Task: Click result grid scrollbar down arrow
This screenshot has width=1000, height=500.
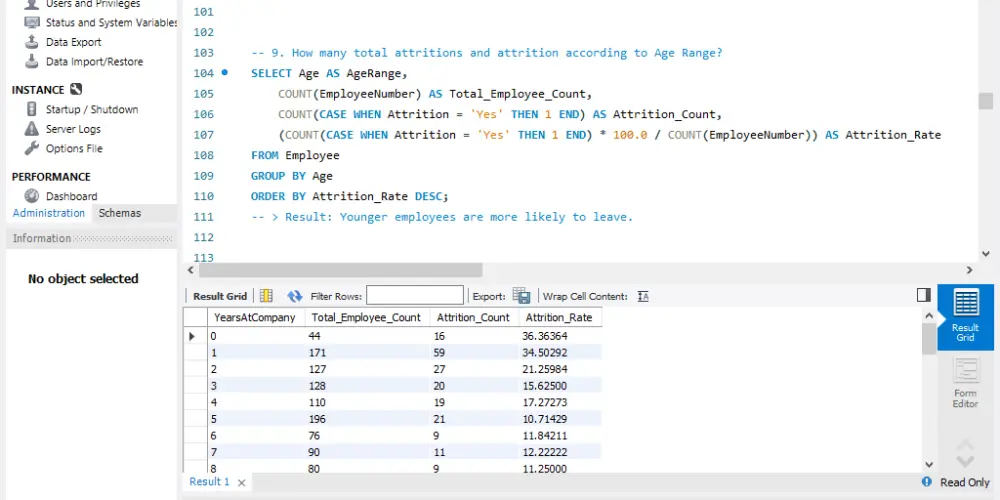Action: point(929,464)
